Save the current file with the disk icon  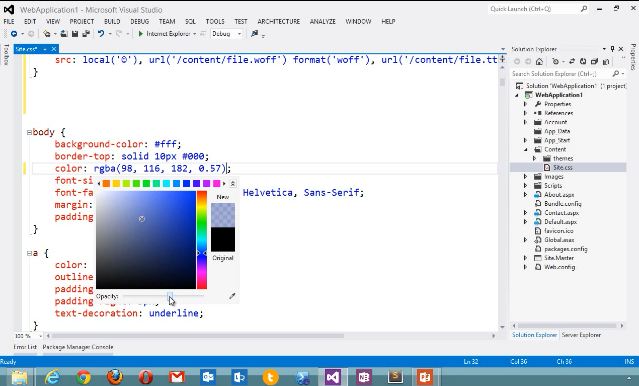[x=75, y=34]
